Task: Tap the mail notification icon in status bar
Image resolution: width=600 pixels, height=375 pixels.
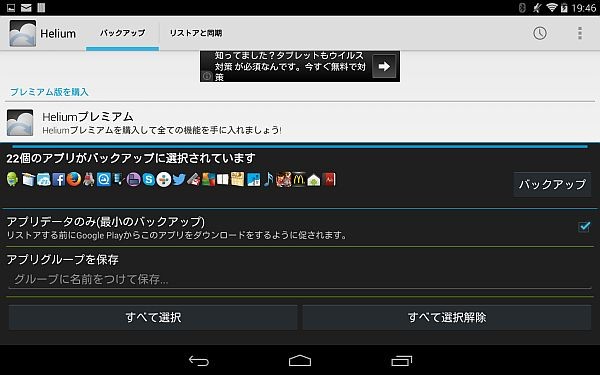Action: [x=26, y=8]
